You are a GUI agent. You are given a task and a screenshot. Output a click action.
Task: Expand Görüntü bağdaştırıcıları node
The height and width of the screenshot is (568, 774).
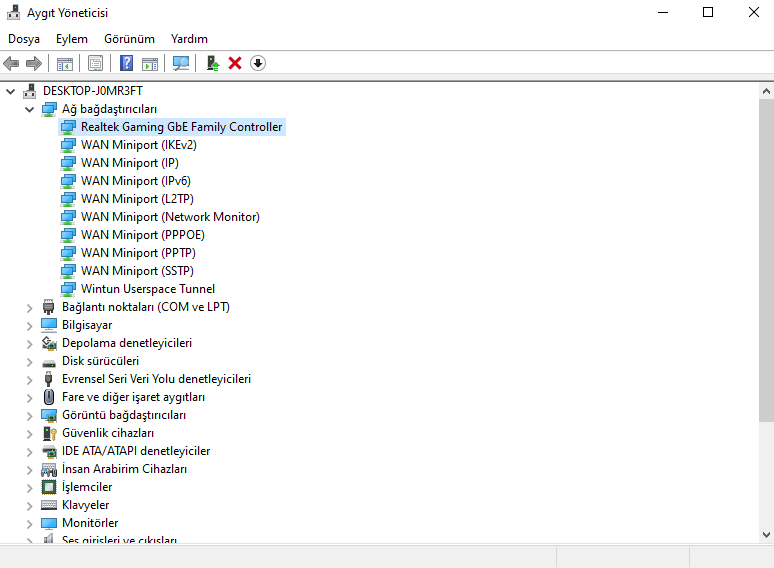30,416
